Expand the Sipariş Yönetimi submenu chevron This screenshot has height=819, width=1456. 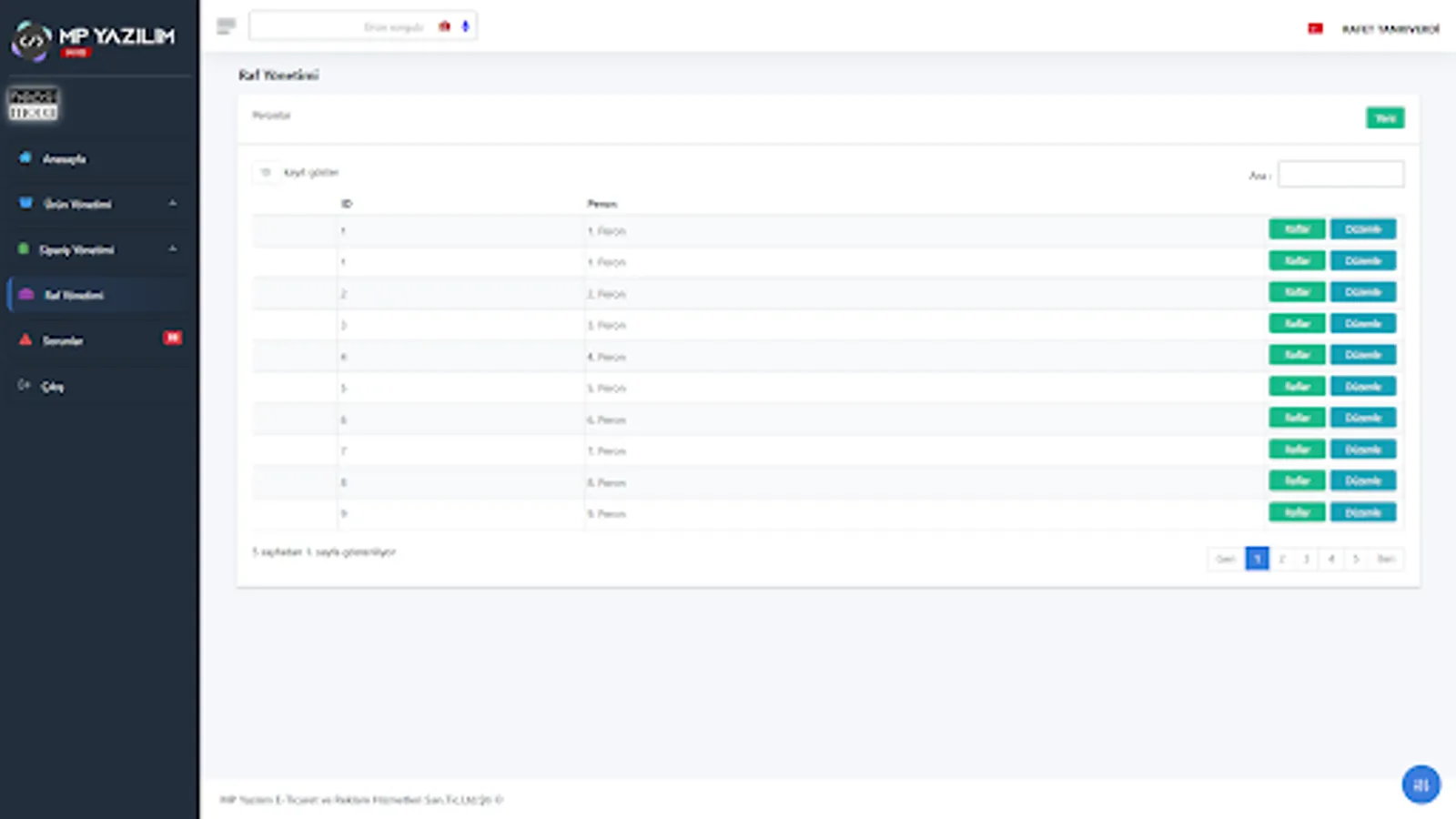(x=173, y=249)
